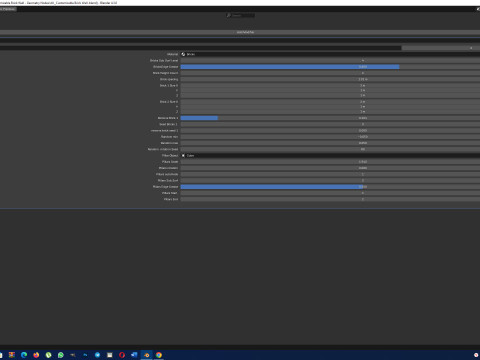Click the Random max value field

click(330, 143)
